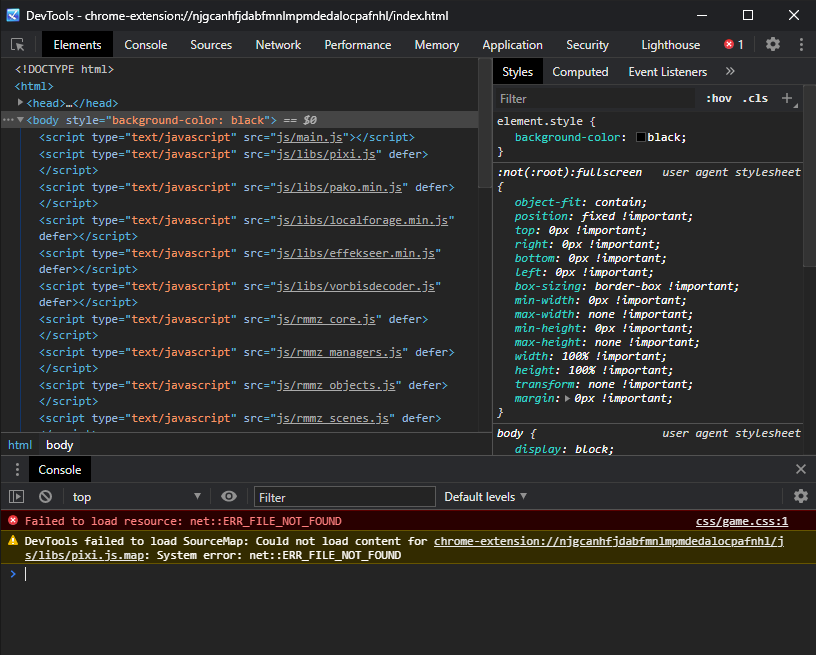
Task: Toggle the :hov element state panel
Action: pos(719,98)
